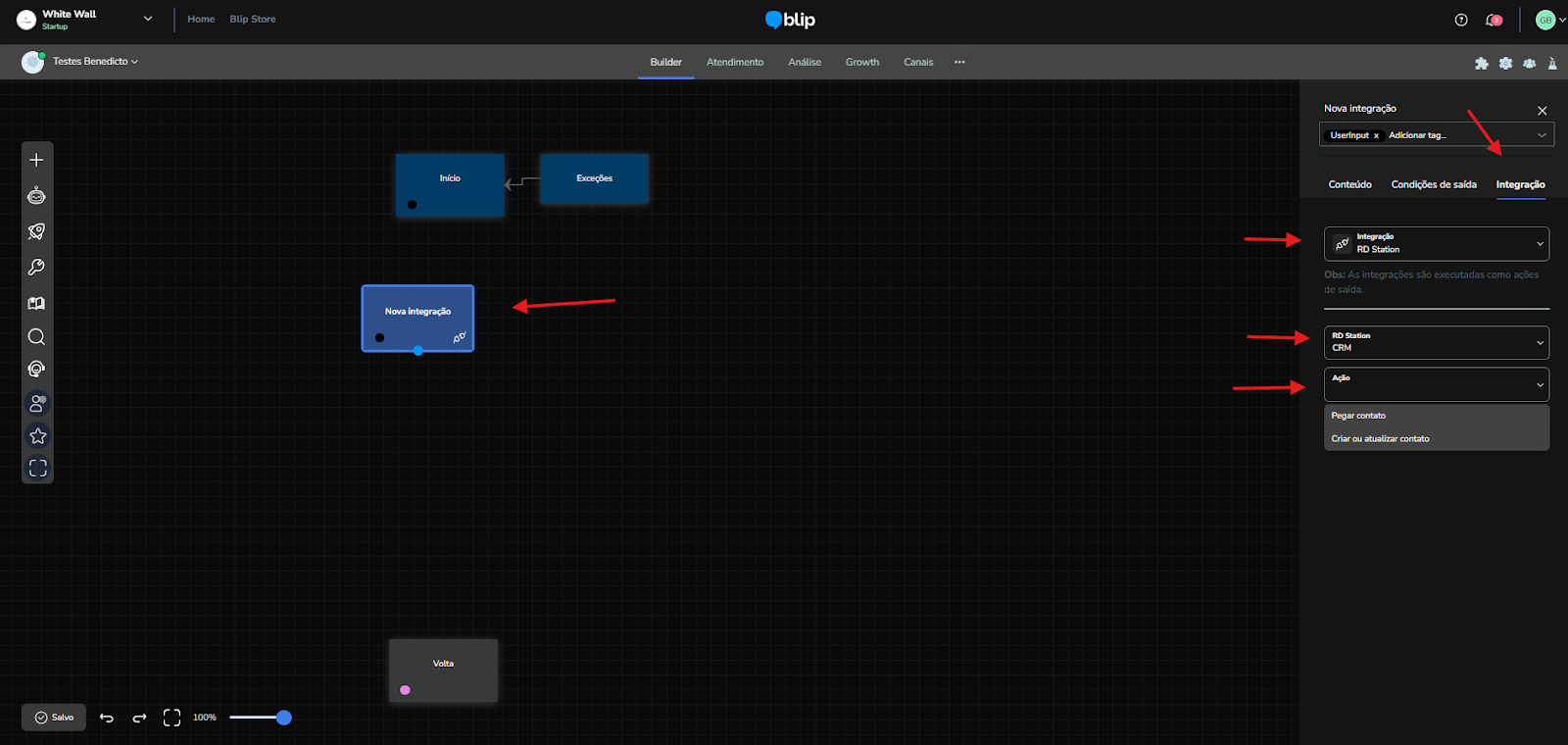Click the magnifier search icon in sidebar

pyautogui.click(x=36, y=337)
